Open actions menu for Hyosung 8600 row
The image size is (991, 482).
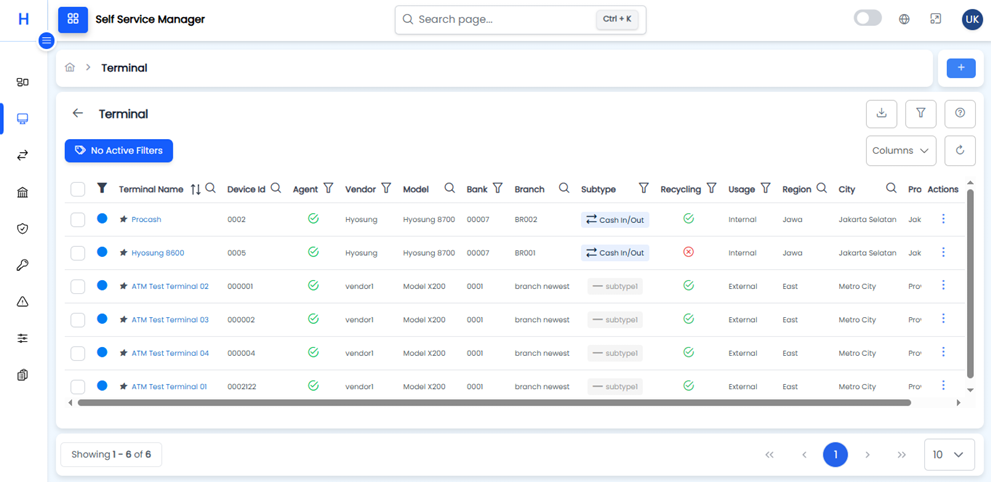point(943,252)
